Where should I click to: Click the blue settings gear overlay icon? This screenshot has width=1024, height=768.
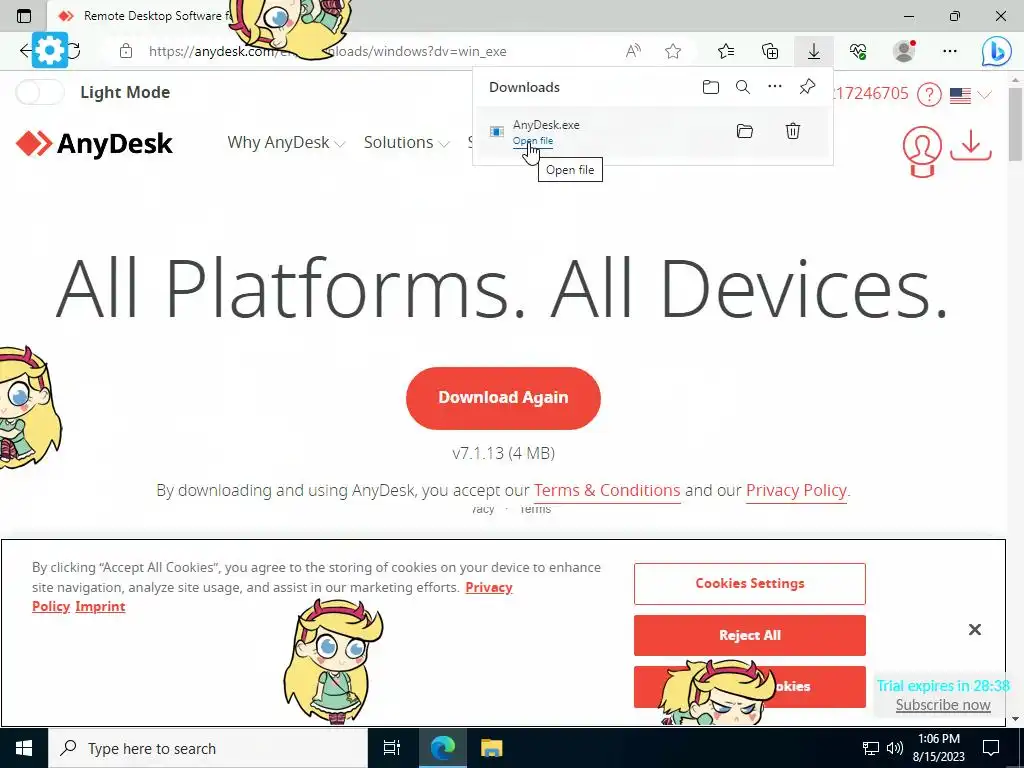click(50, 50)
